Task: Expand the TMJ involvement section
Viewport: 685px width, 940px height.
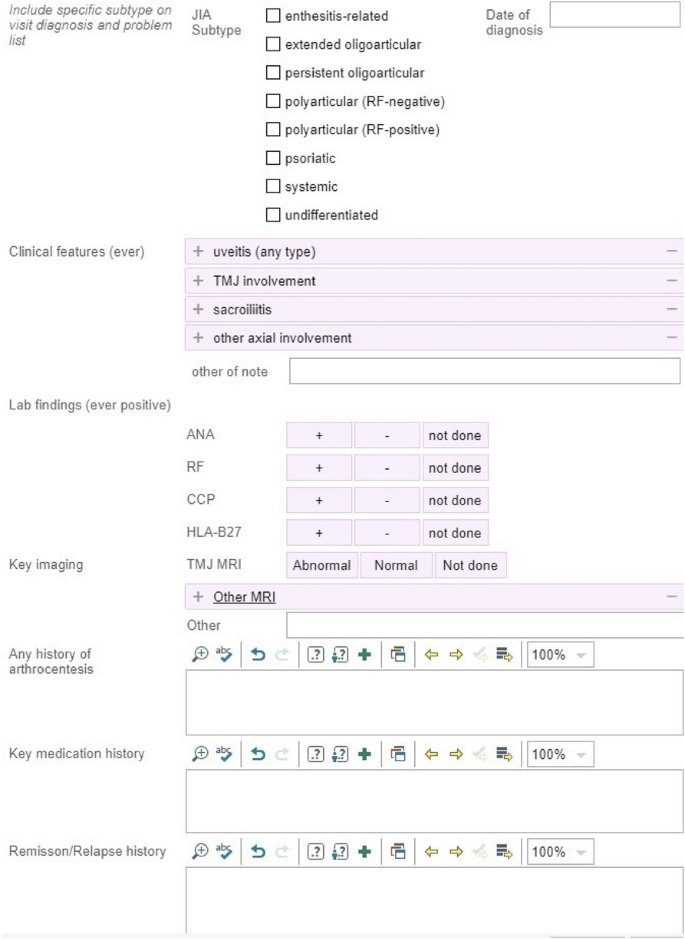Action: point(198,281)
